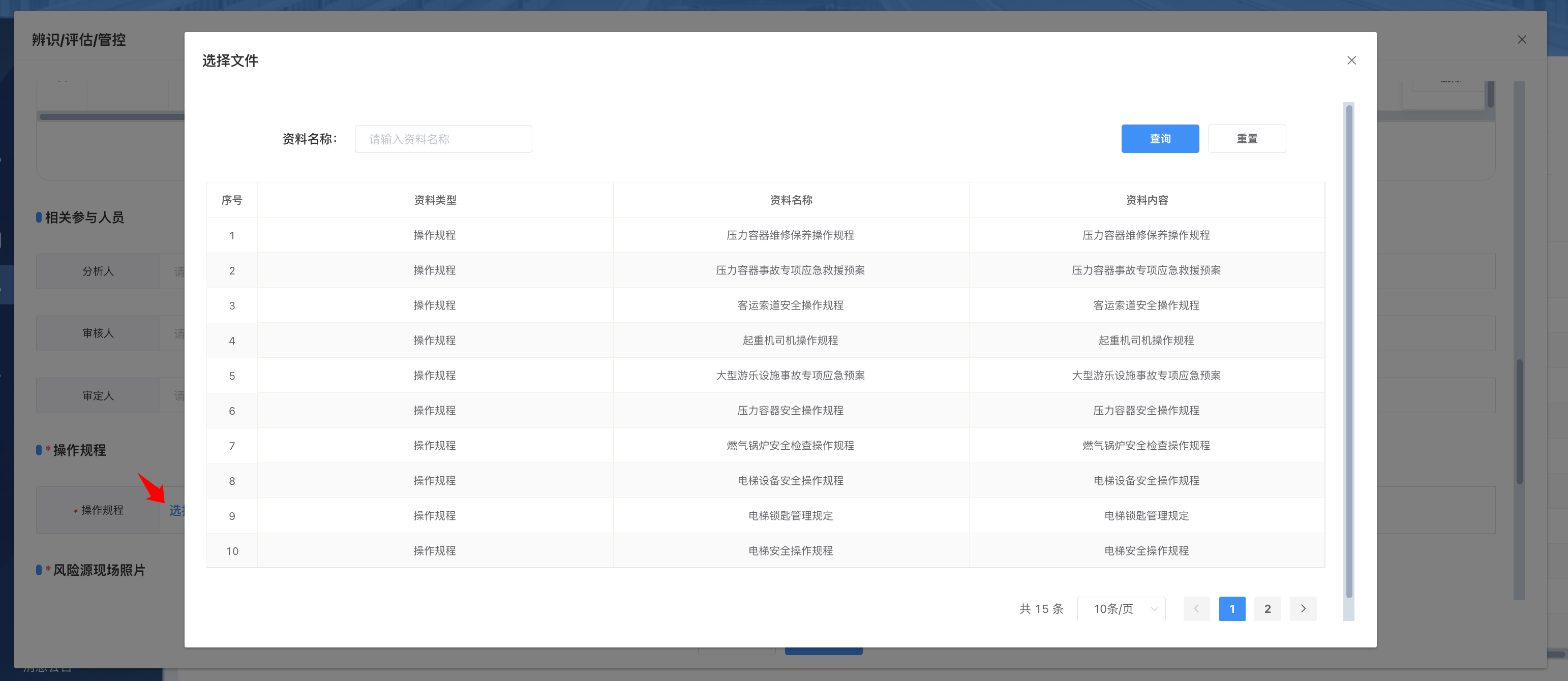Select the 电梯锁匙管理规定 row

tap(790, 516)
